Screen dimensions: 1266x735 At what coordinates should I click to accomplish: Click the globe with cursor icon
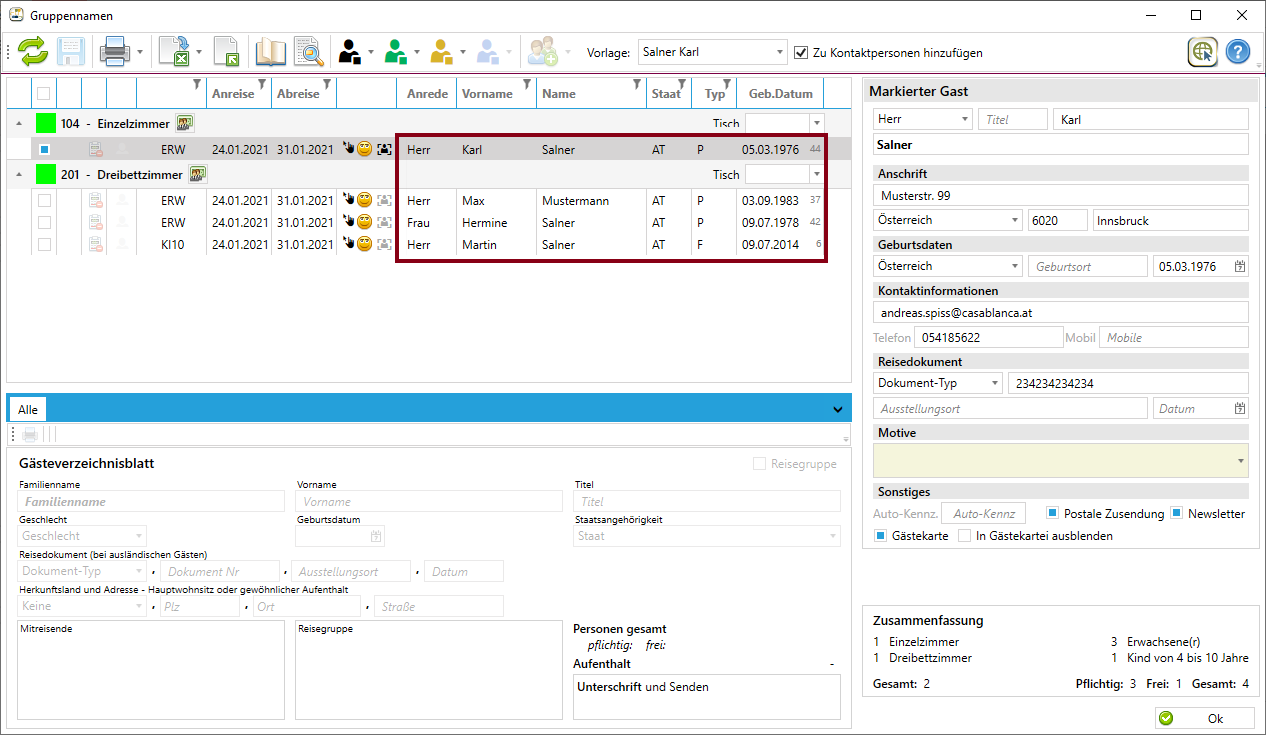[x=1203, y=52]
